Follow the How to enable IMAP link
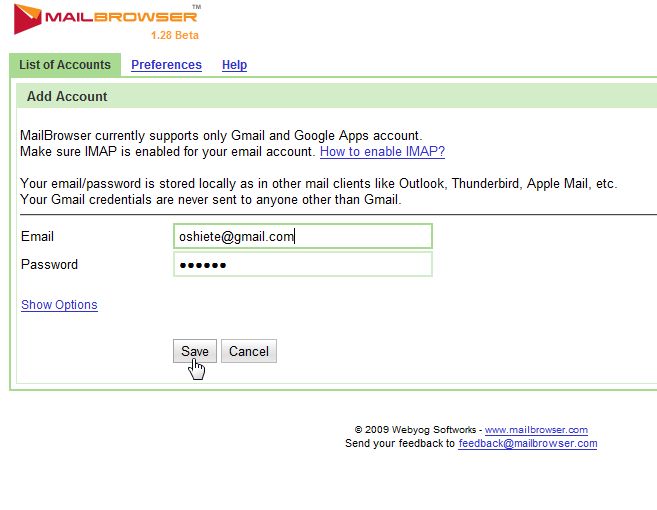This screenshot has width=657, height=510. point(382,151)
